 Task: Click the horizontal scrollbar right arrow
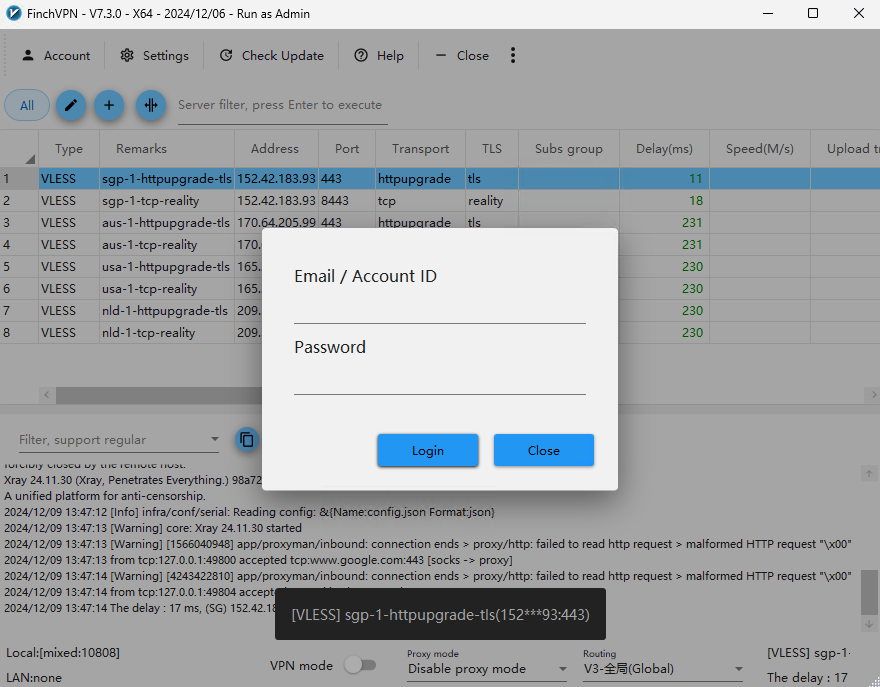[873, 395]
